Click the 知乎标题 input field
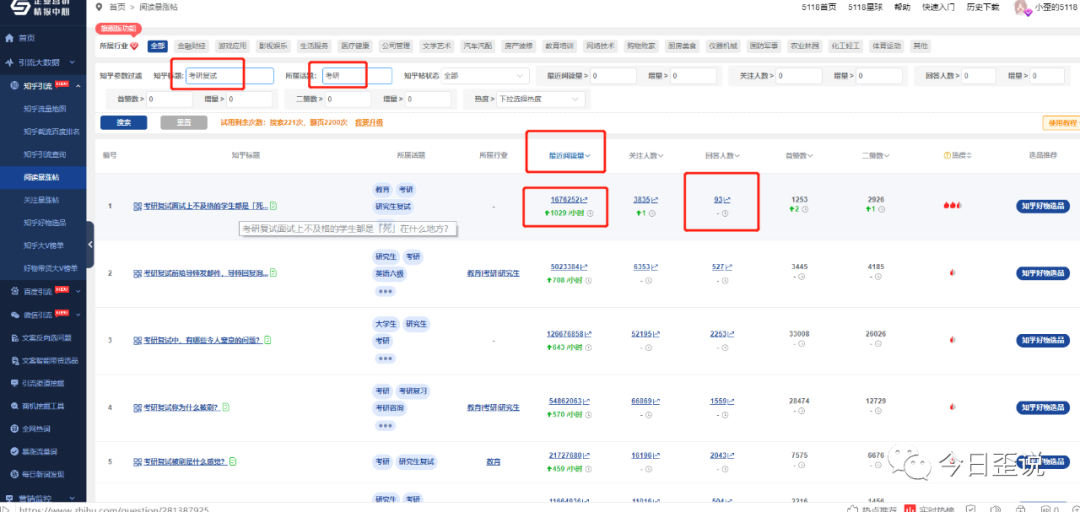 point(229,76)
